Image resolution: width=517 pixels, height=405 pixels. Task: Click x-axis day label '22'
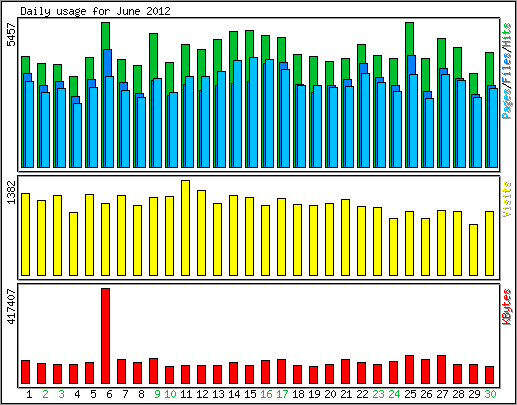[x=362, y=394]
